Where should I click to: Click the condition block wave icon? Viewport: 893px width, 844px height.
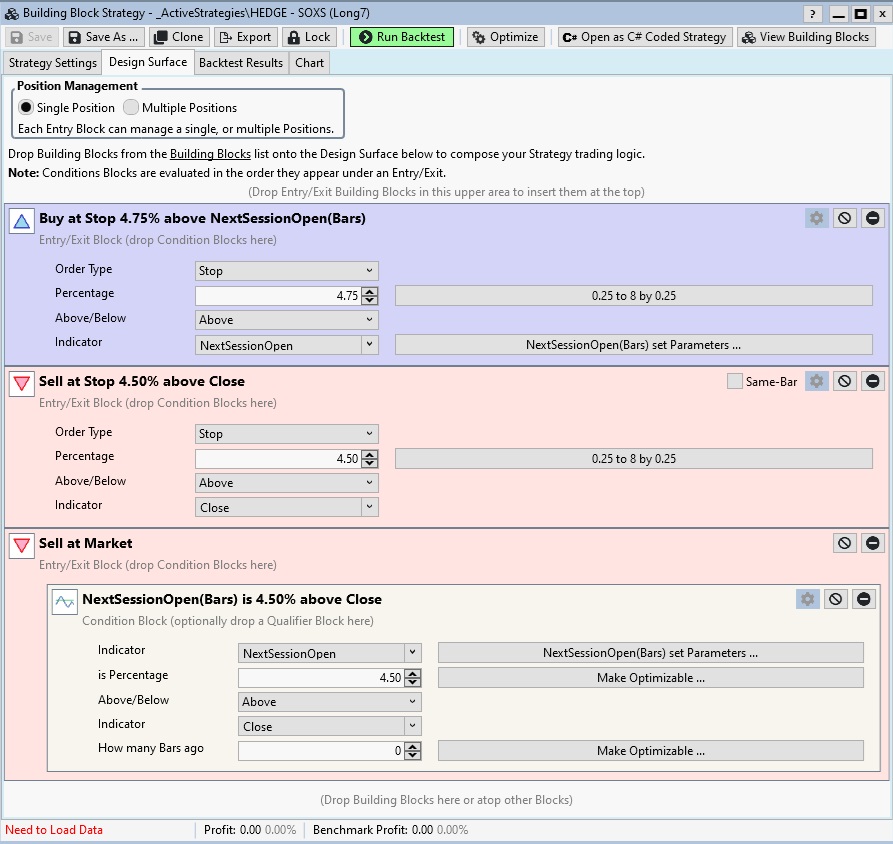click(65, 601)
